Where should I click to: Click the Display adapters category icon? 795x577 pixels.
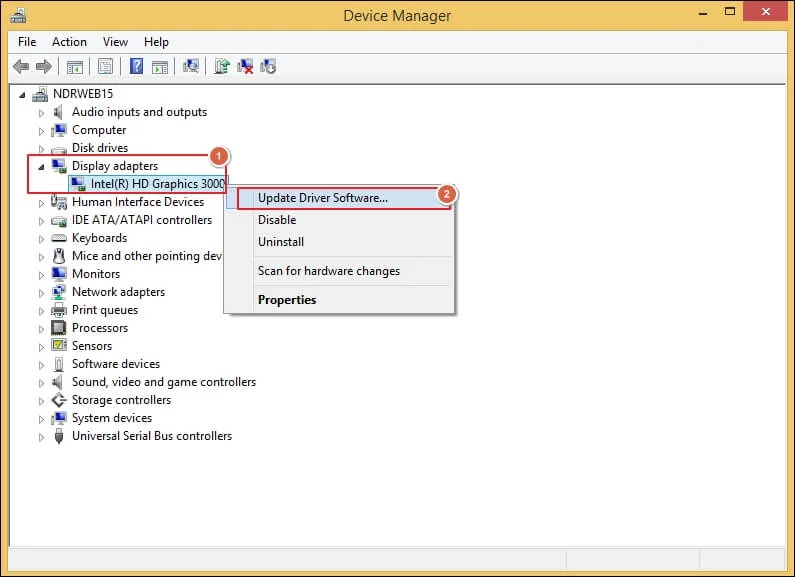[x=59, y=166]
